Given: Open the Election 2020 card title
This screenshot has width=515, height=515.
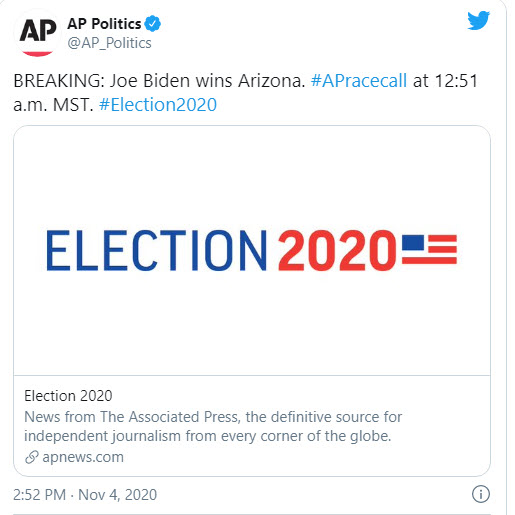Looking at the screenshot, I should 68,396.
